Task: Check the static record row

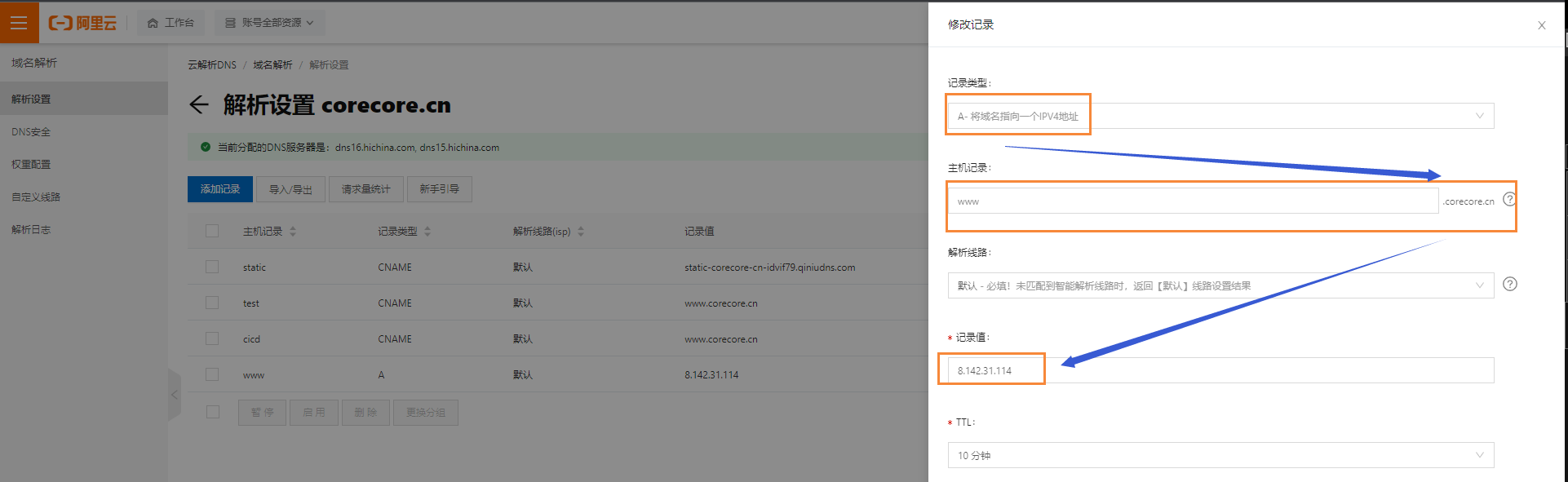Action: [212, 267]
